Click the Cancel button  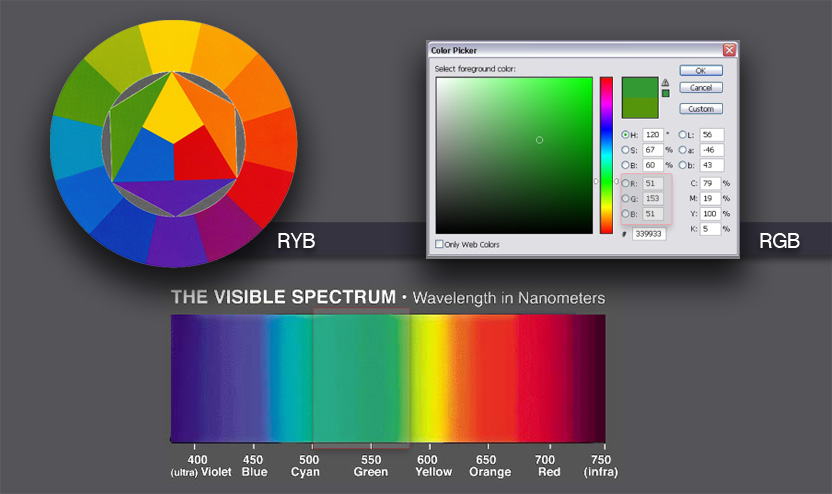tap(700, 88)
